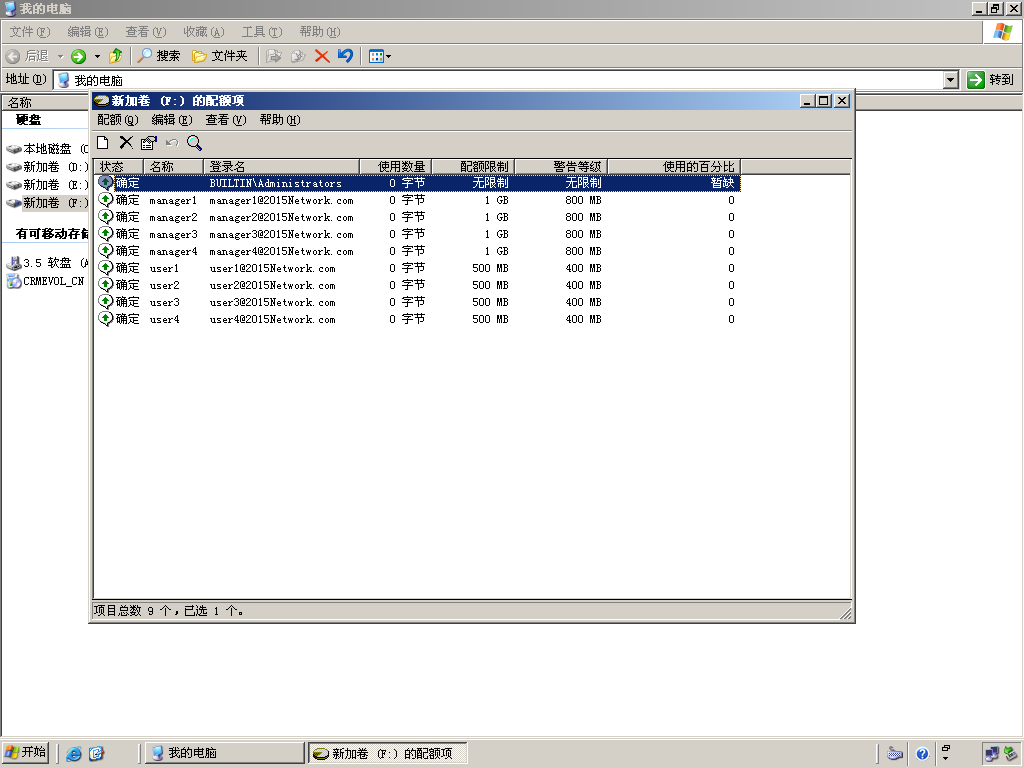The width and height of the screenshot is (1024, 768).
Task: Click the 3.5 floppy drive icon
Action: coord(14,263)
